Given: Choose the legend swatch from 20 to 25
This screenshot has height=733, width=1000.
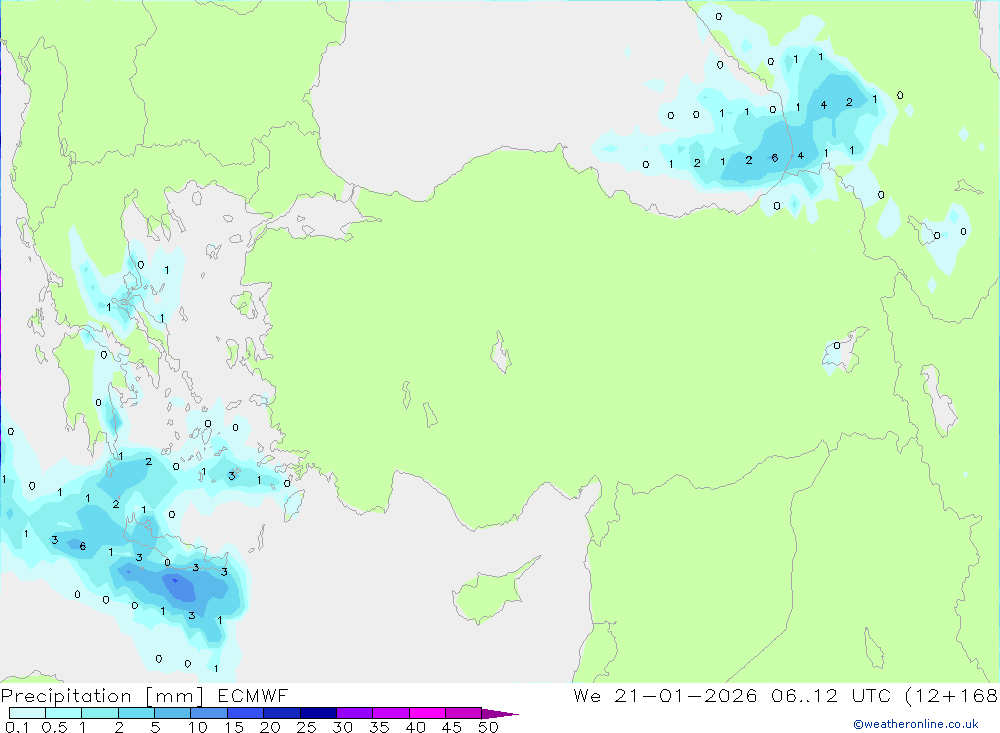Looking at the screenshot, I should point(281,713).
